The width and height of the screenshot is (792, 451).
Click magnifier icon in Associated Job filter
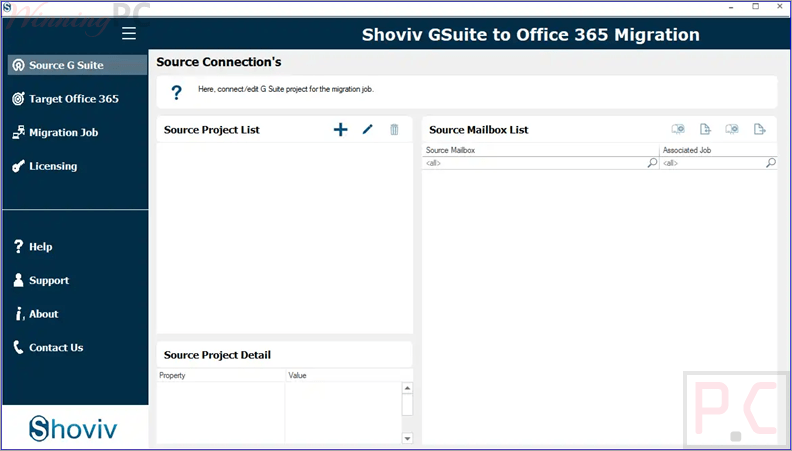(771, 163)
